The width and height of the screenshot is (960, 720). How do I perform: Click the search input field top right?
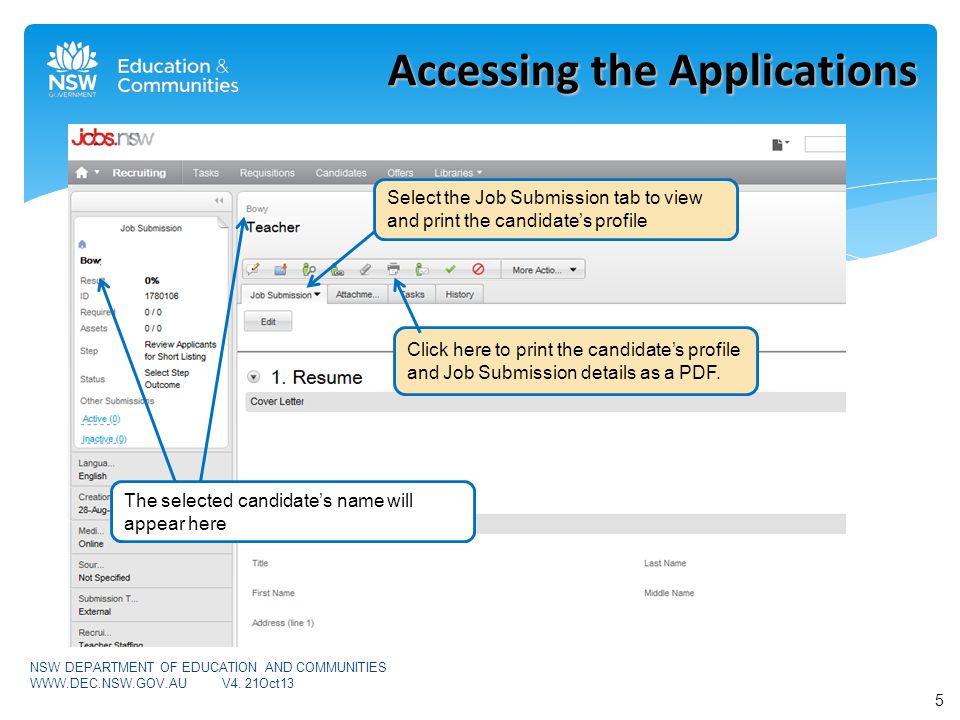click(825, 144)
